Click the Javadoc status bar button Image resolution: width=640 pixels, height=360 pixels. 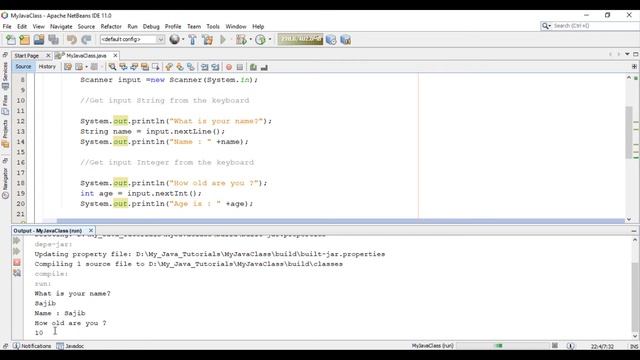(x=70, y=346)
